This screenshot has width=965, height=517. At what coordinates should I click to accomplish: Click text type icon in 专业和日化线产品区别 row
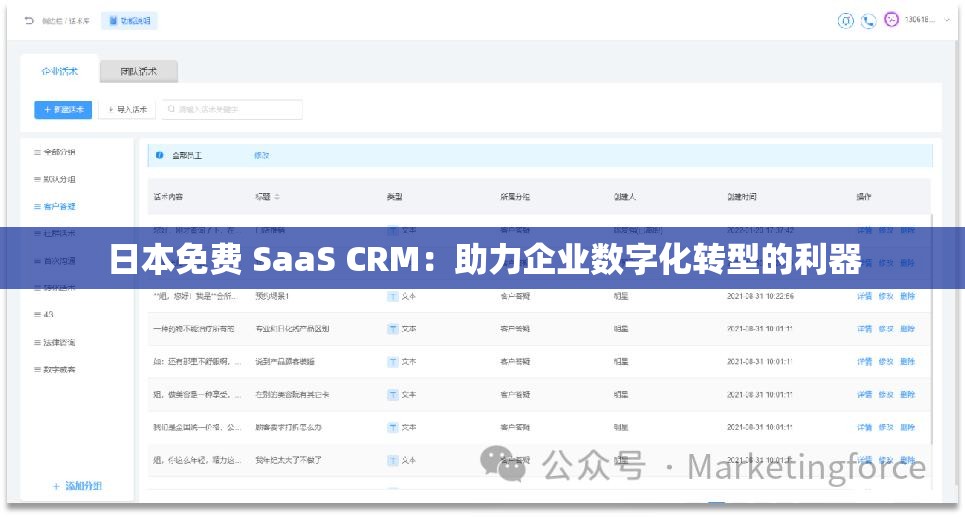click(393, 329)
